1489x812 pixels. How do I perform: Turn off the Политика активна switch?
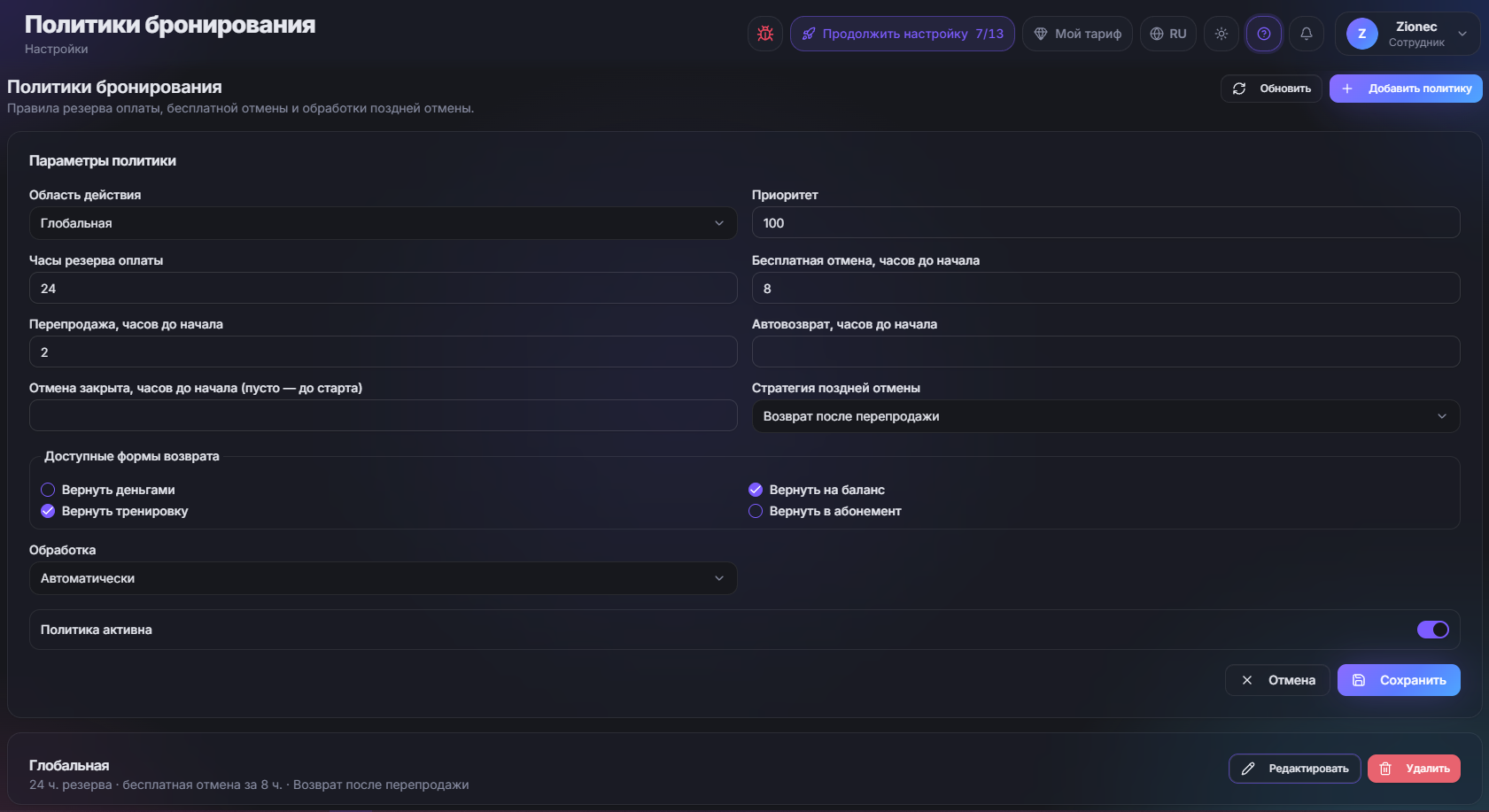point(1433,630)
